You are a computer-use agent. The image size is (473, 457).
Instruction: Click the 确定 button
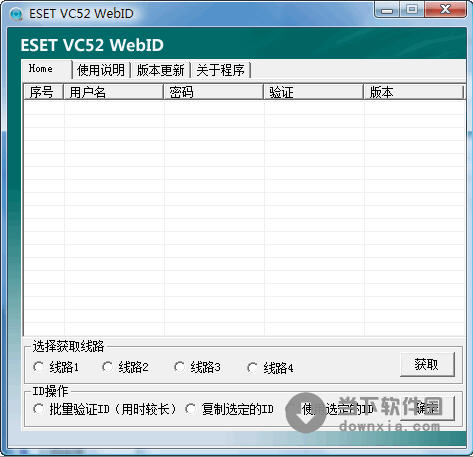[x=427, y=408]
